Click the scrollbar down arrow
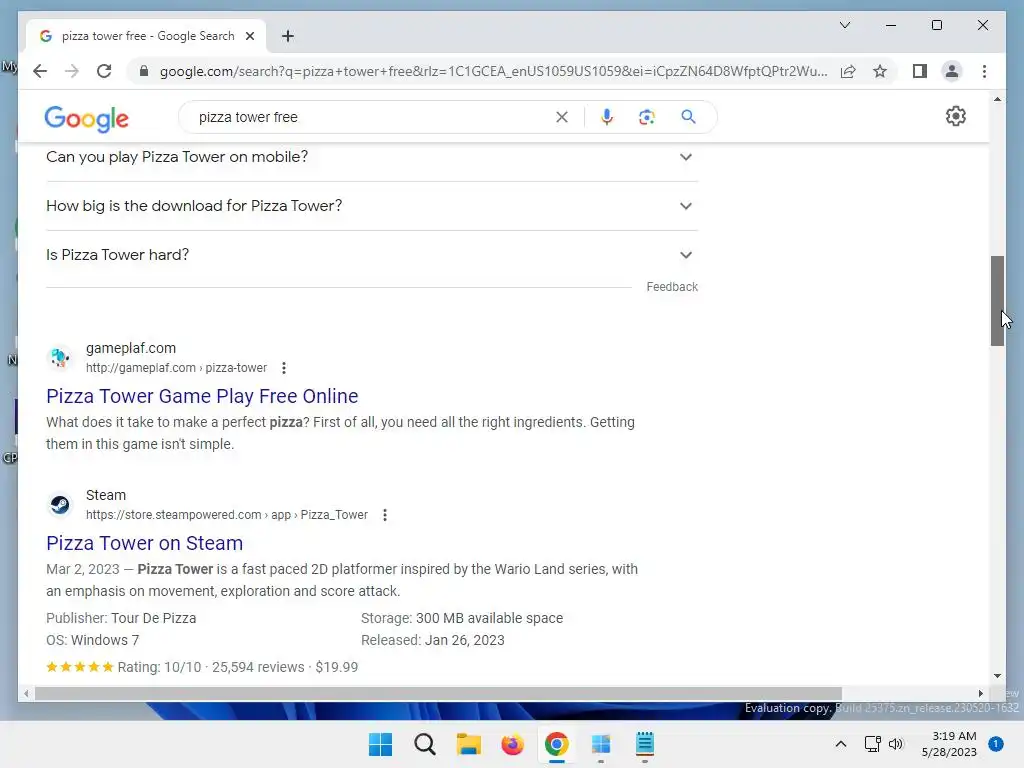This screenshot has width=1024, height=768. point(997,676)
